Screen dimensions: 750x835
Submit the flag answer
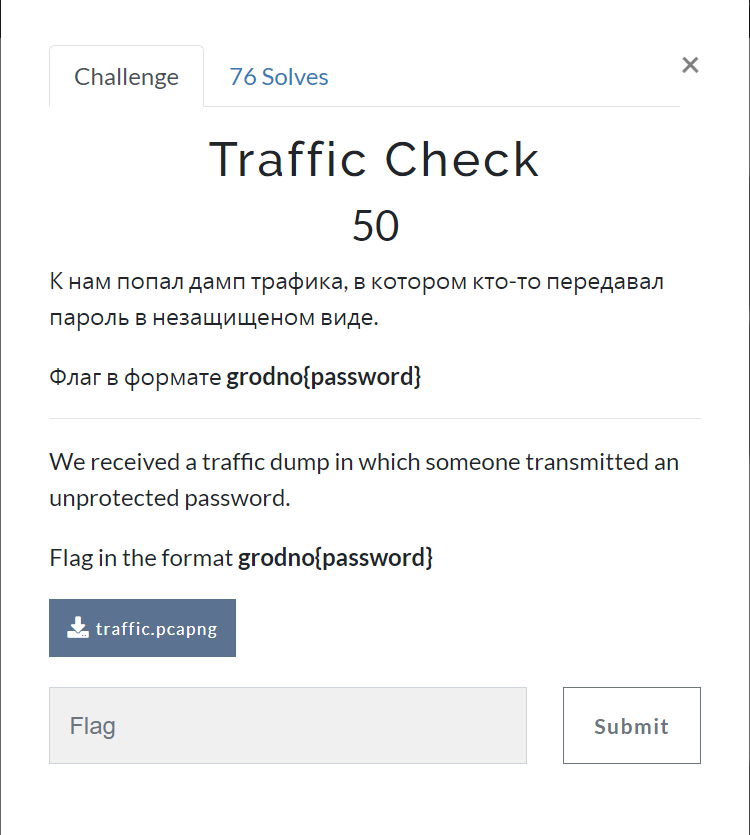[631, 725]
